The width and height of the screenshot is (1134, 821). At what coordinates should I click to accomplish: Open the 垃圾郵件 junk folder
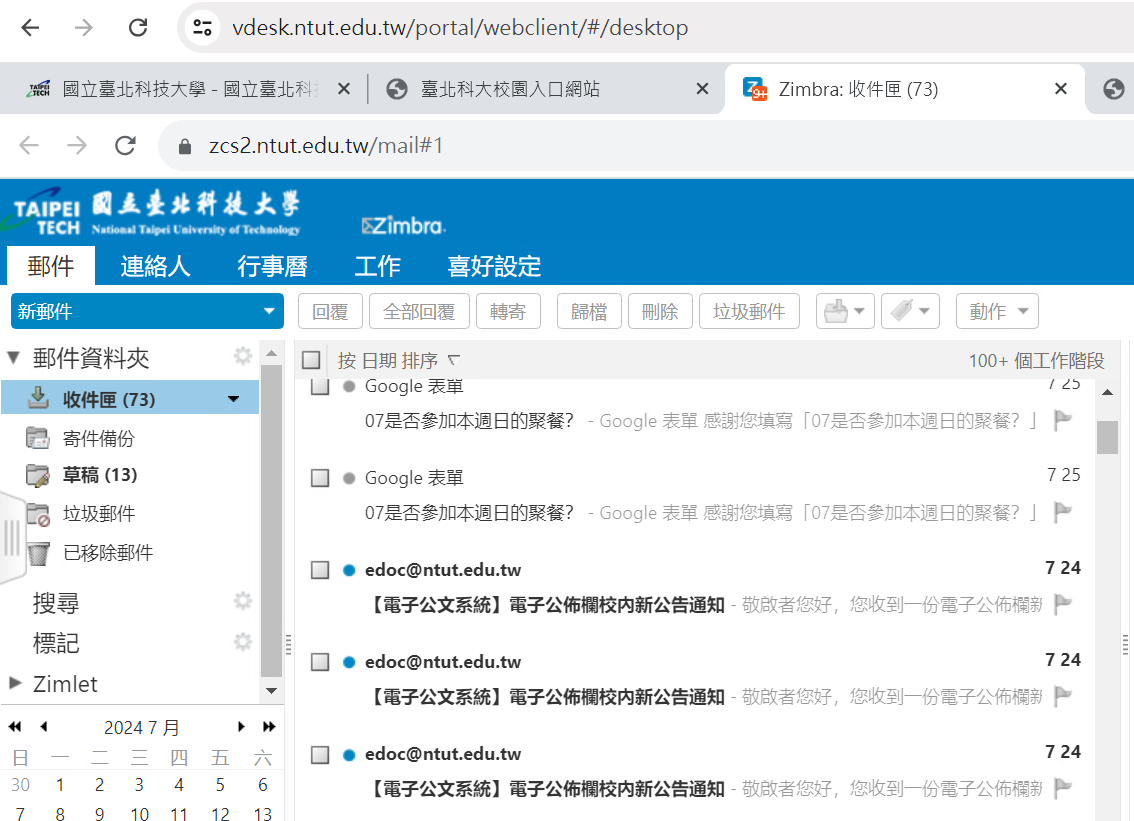pyautogui.click(x=98, y=514)
